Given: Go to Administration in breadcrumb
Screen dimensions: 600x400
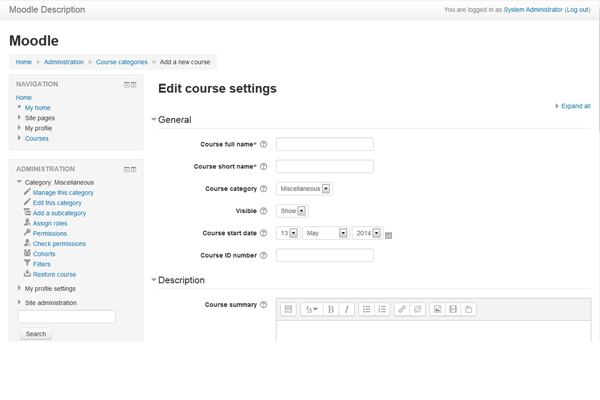Looking at the screenshot, I should 64,62.
